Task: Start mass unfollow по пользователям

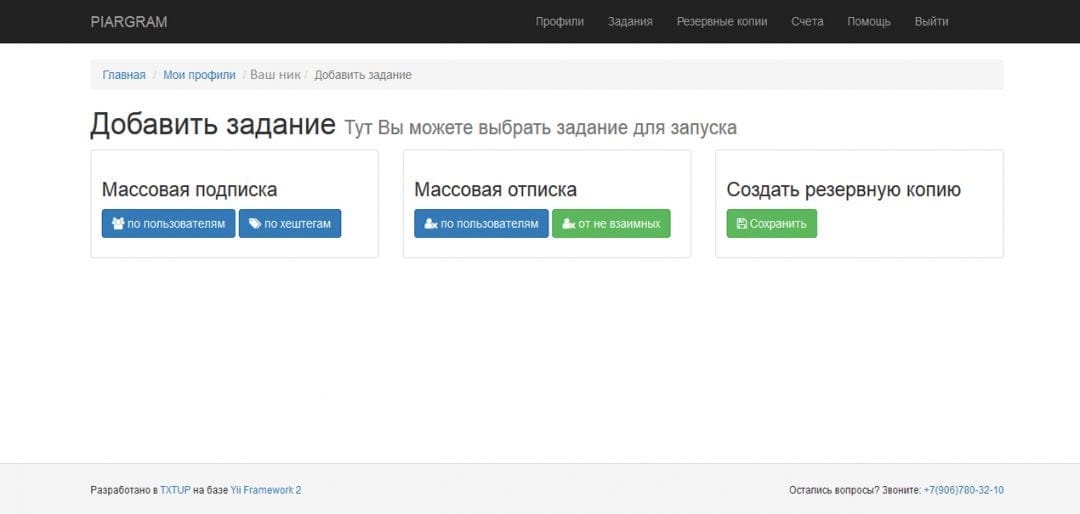Action: [481, 223]
